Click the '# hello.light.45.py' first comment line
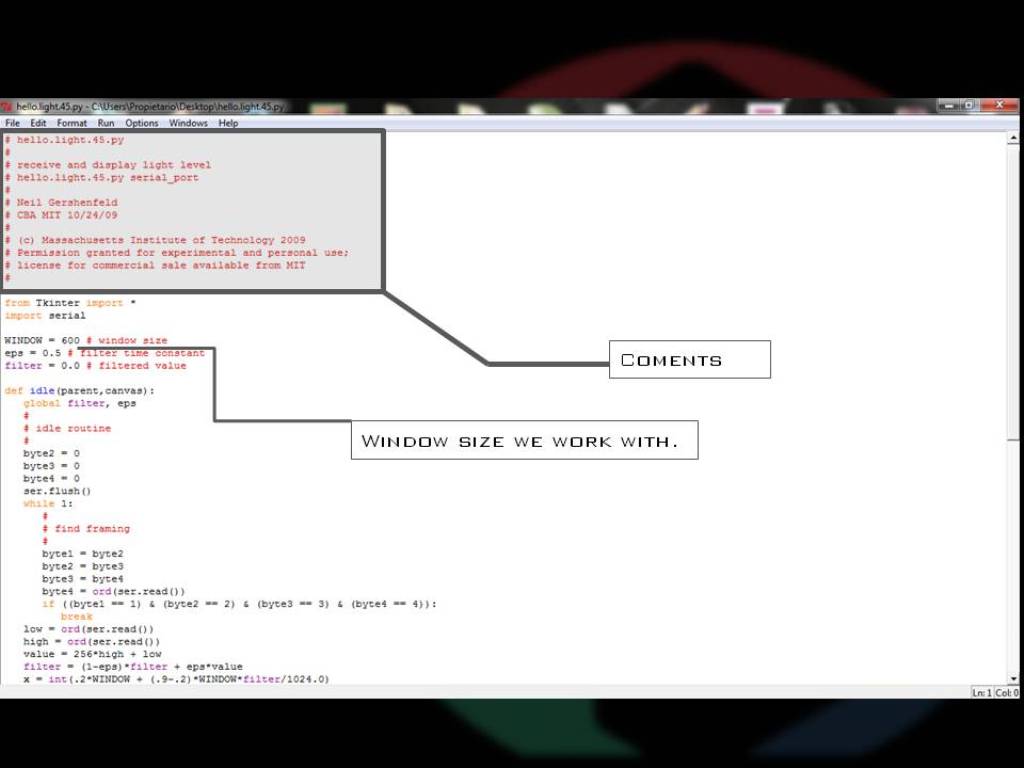This screenshot has height=768, width=1024. click(64, 140)
